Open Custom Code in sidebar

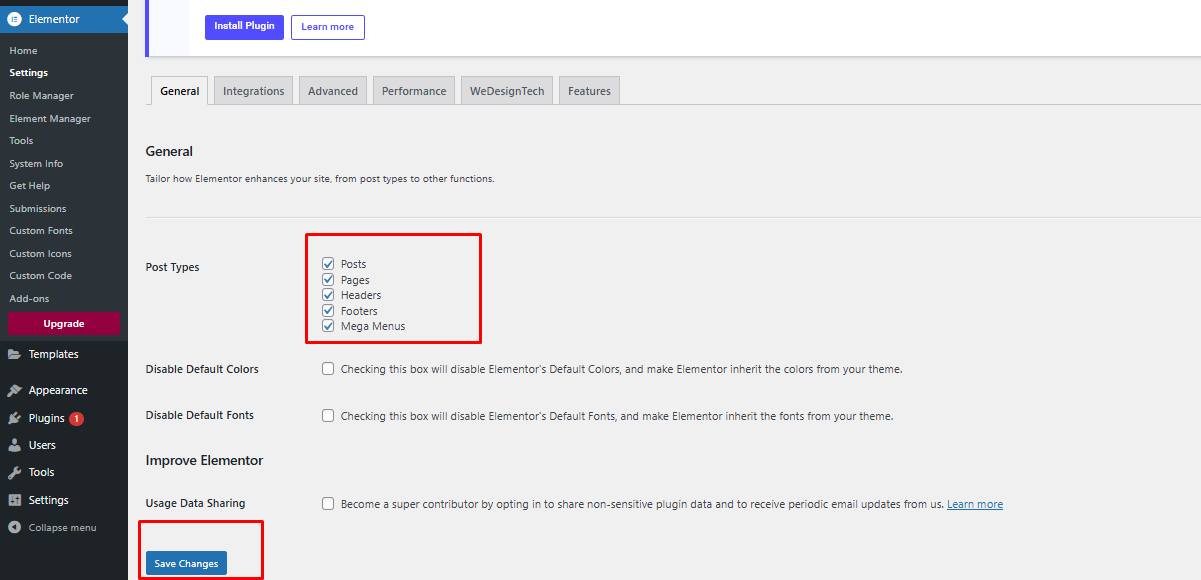(x=41, y=276)
